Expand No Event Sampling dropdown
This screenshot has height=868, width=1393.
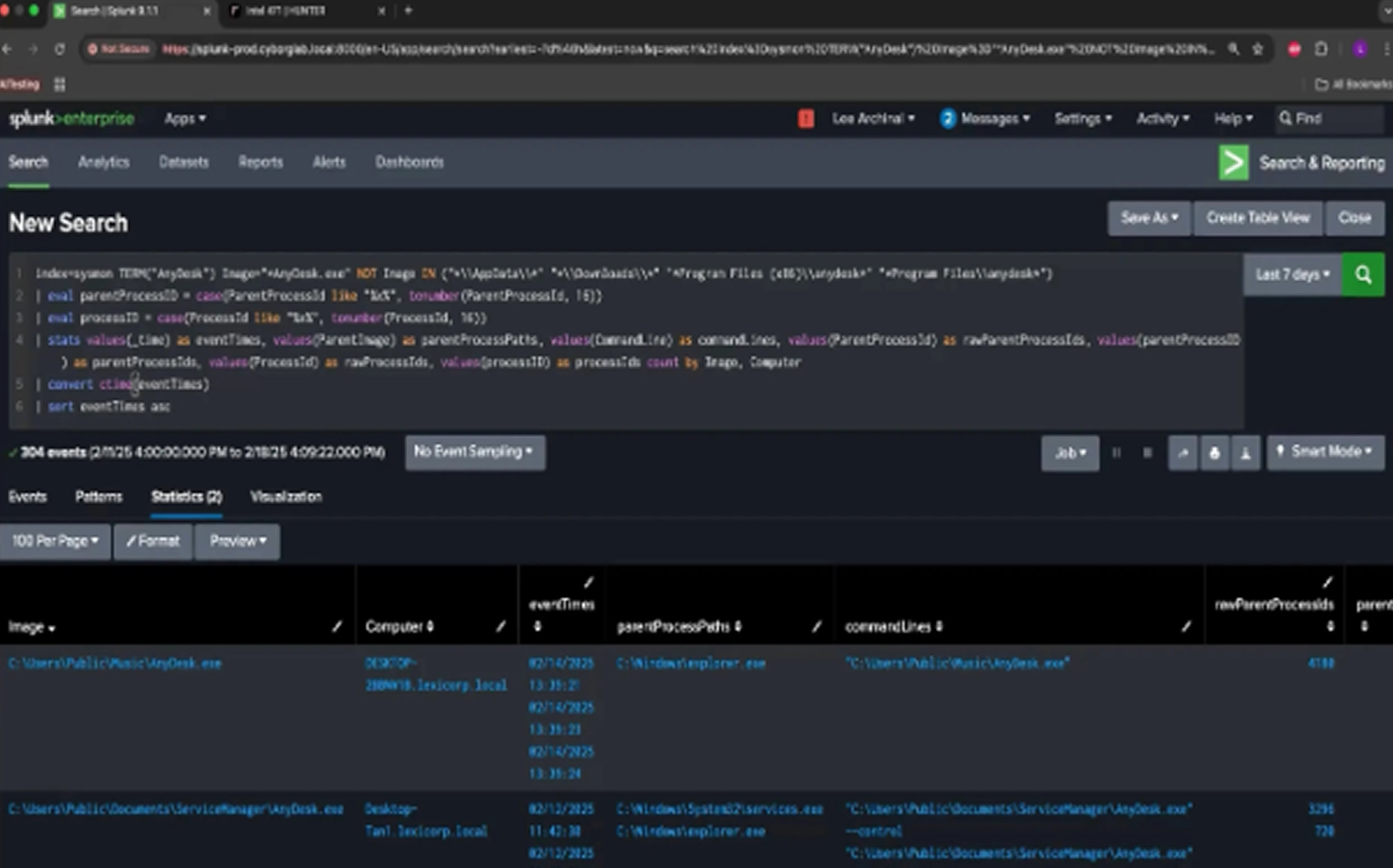click(x=474, y=452)
